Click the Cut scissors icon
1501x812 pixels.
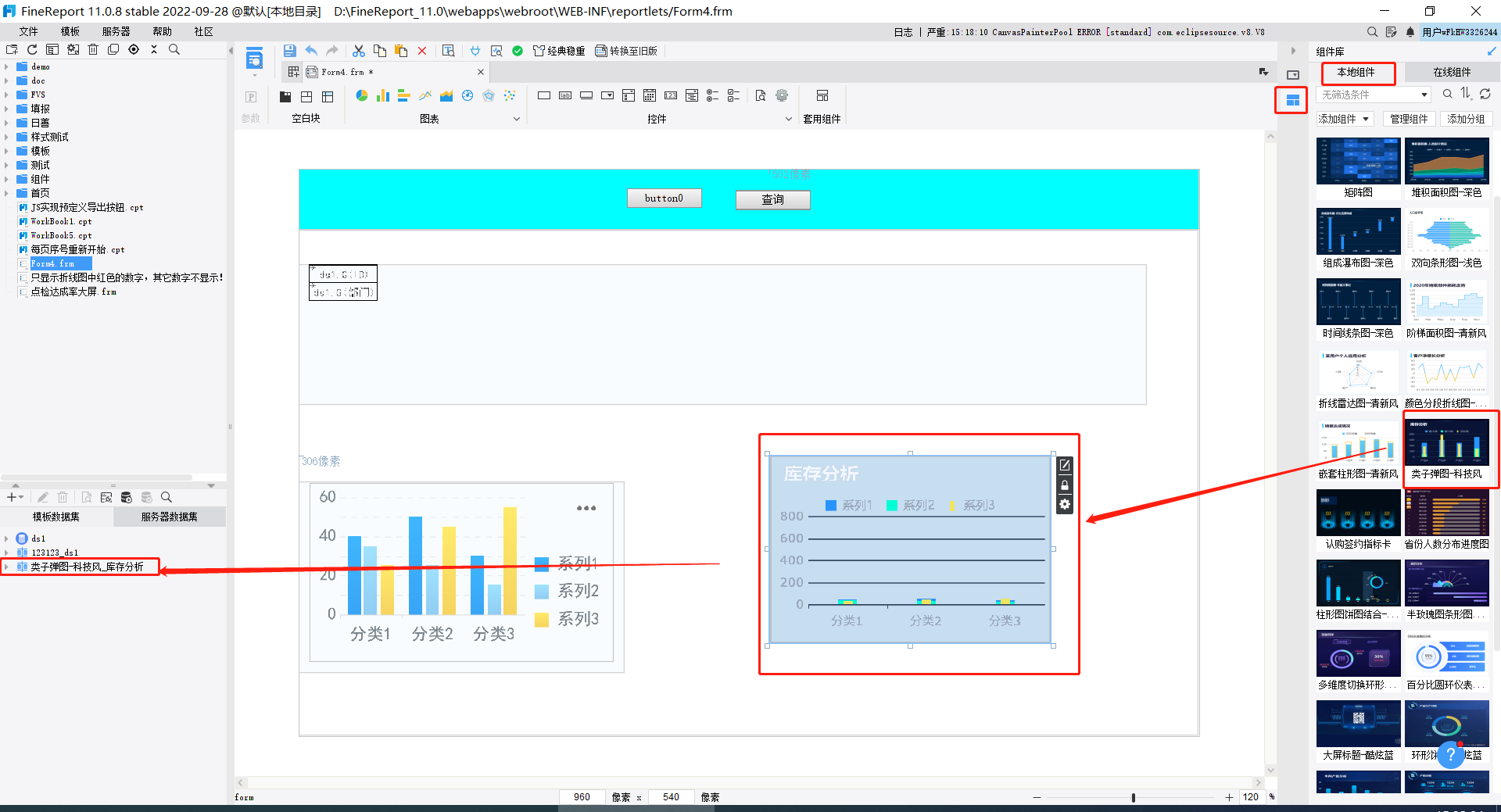[359, 51]
